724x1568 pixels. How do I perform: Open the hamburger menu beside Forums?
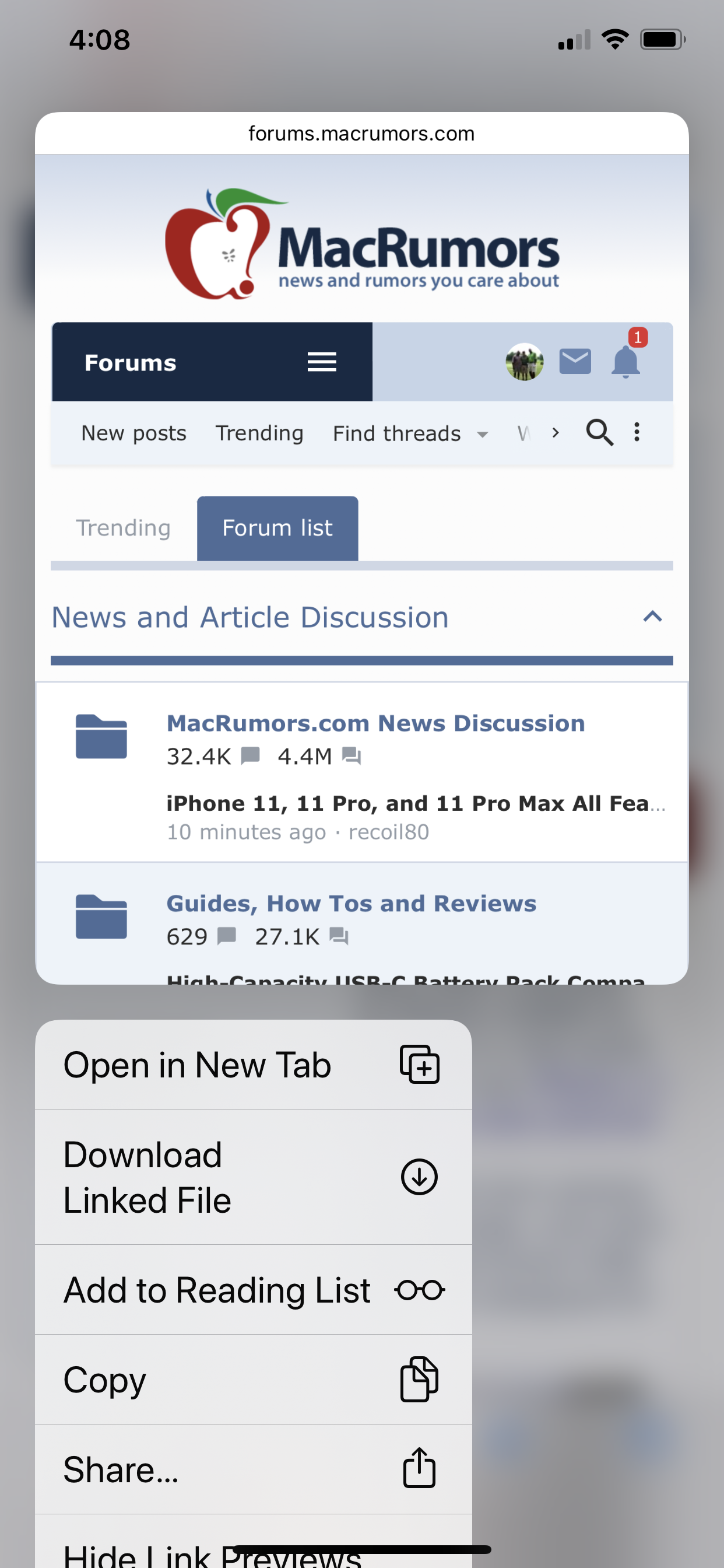click(322, 362)
